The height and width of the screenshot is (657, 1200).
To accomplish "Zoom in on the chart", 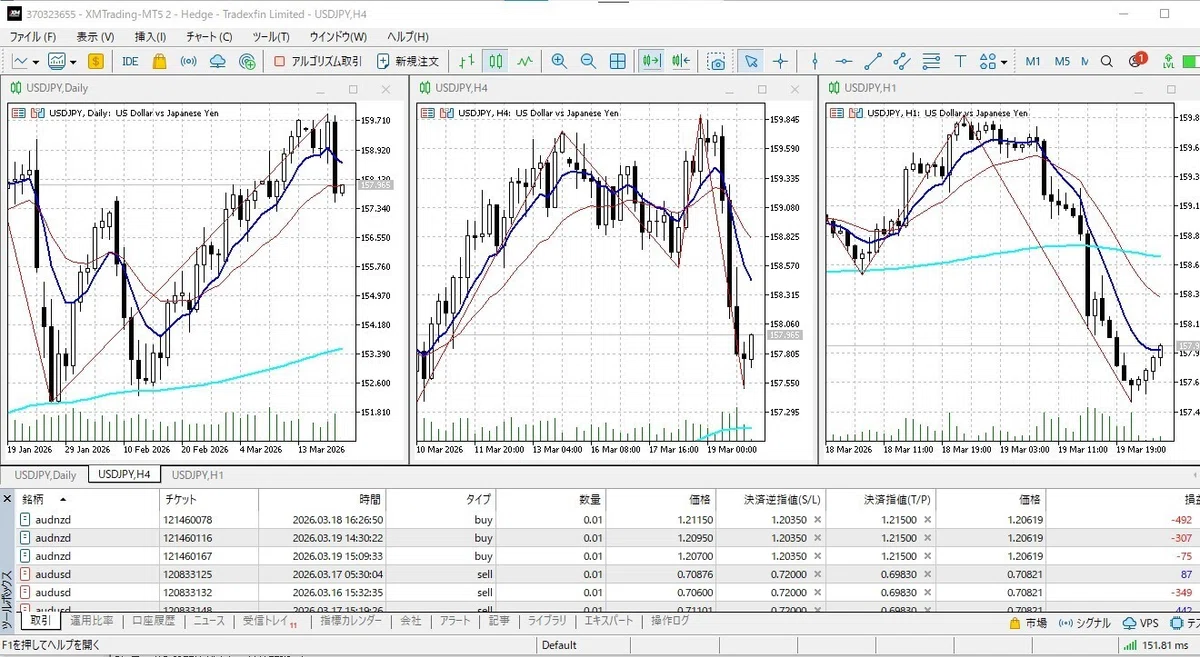I will 558,61.
